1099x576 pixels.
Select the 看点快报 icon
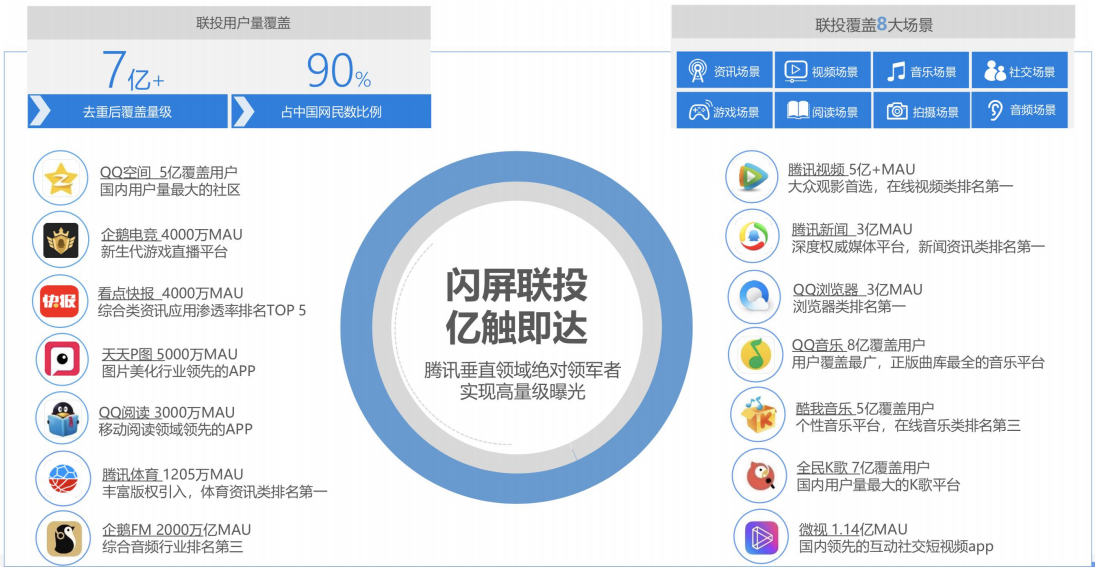[x=60, y=298]
